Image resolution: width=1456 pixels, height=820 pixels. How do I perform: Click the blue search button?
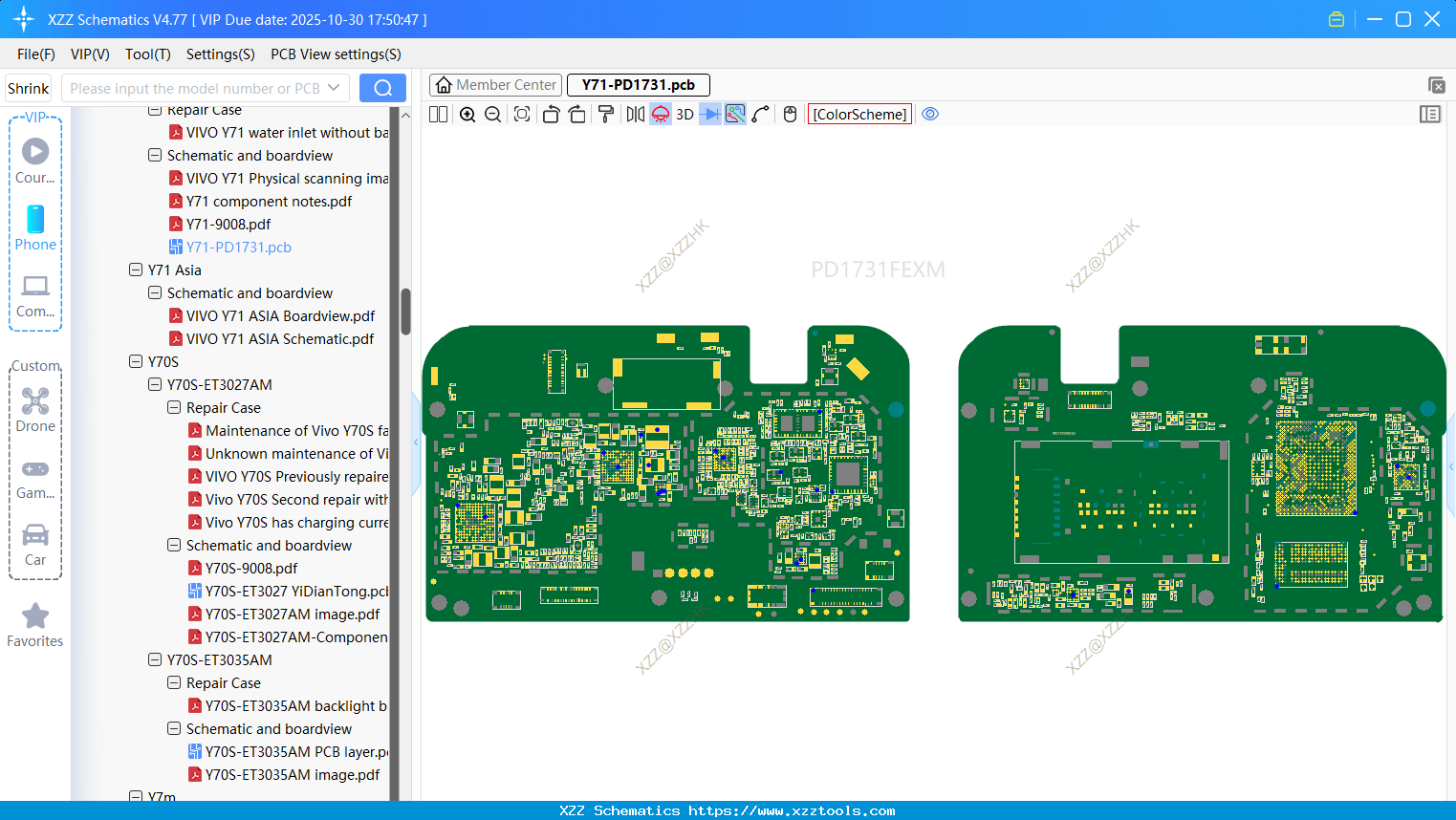382,88
